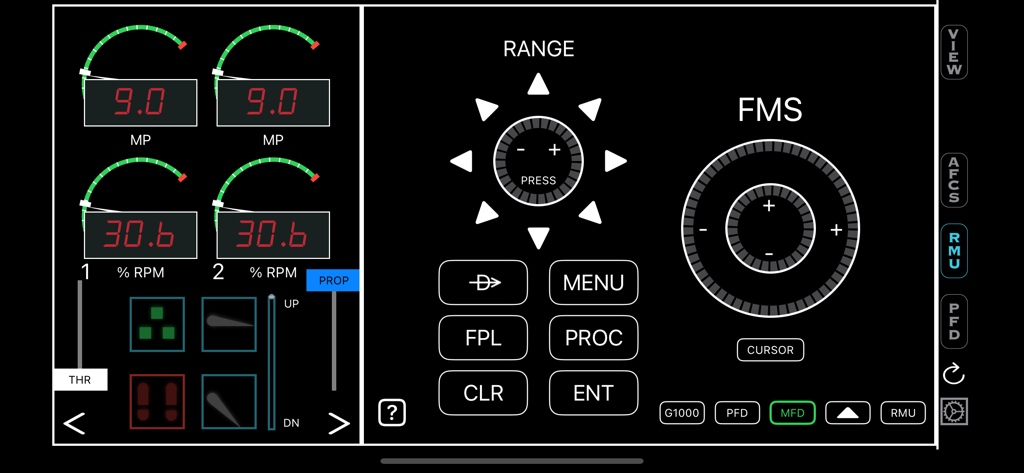
Task: Switch to the G1000 tab
Action: pos(682,413)
